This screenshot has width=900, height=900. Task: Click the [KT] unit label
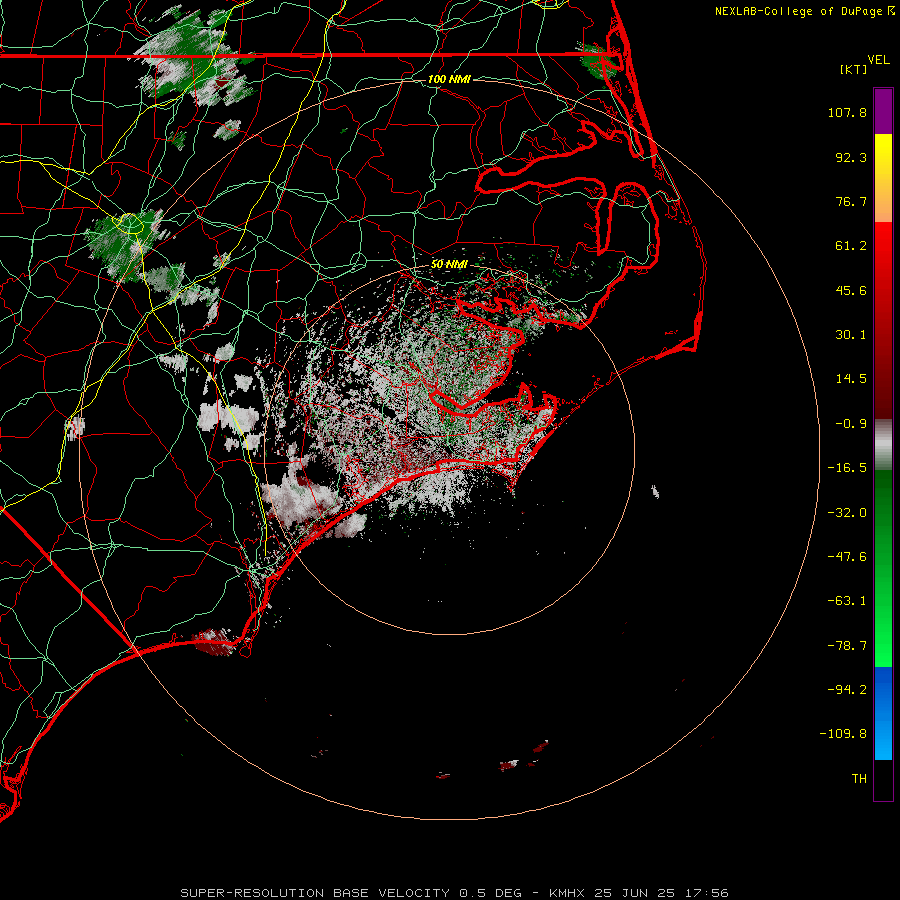pos(854,69)
